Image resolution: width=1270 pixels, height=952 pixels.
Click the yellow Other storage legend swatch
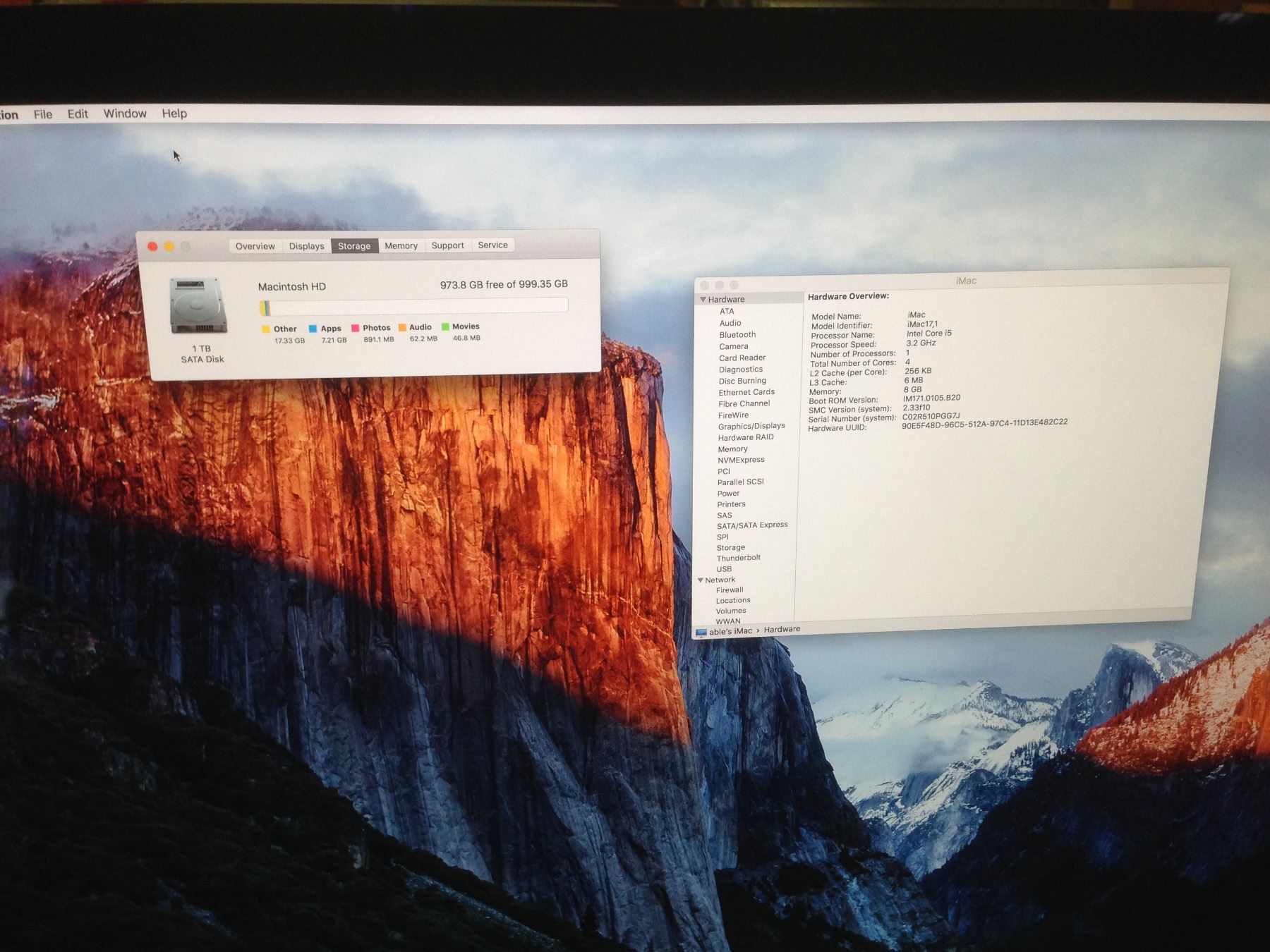coord(265,329)
